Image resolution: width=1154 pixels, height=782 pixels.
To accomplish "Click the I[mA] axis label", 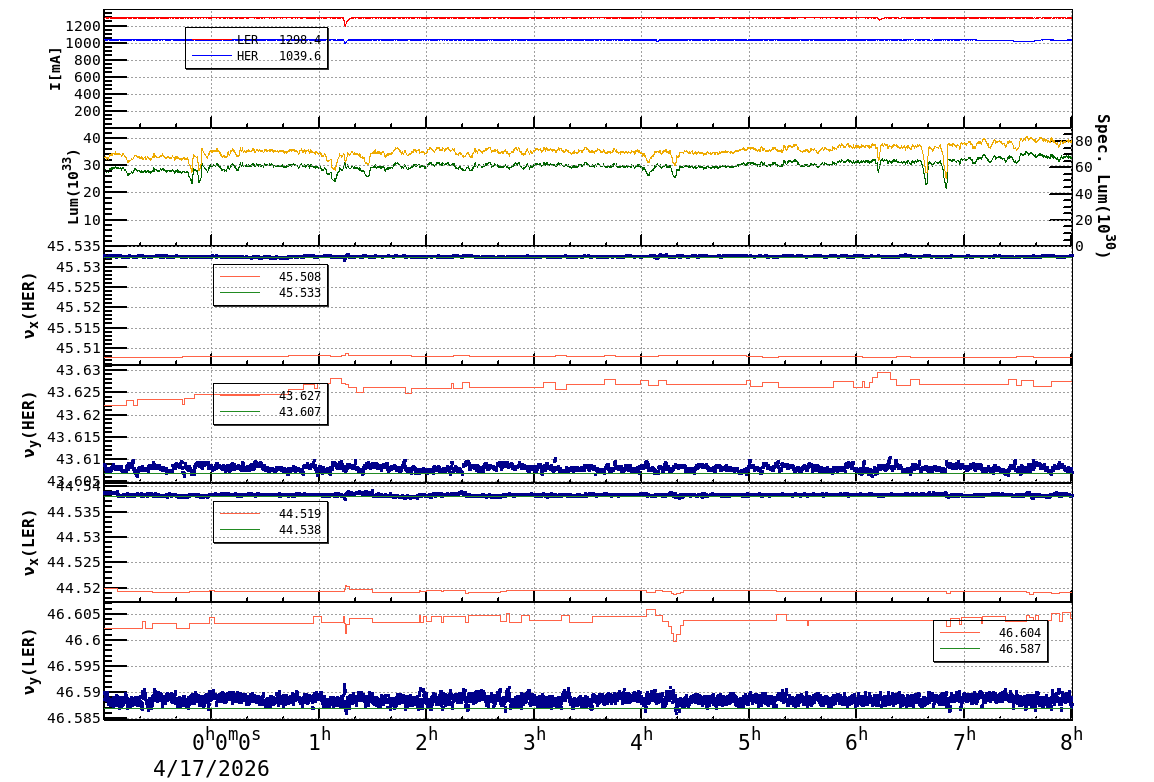I will [56, 68].
